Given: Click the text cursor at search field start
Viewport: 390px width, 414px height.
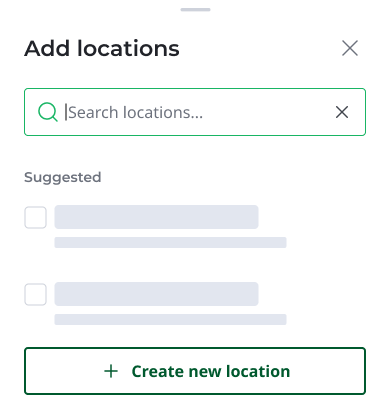Looking at the screenshot, I should tap(66, 112).
